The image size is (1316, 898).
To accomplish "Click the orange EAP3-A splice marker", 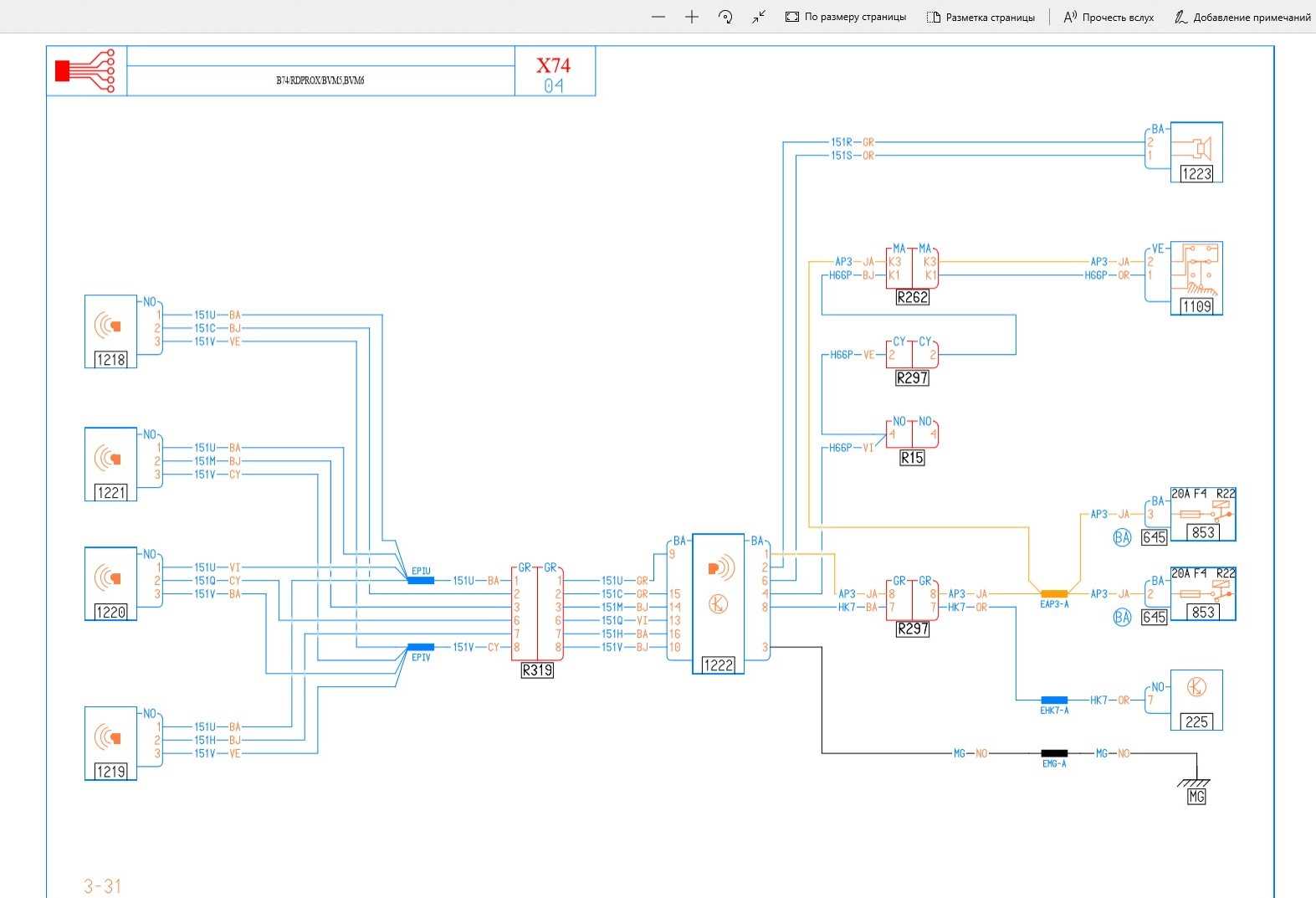I will [1054, 593].
